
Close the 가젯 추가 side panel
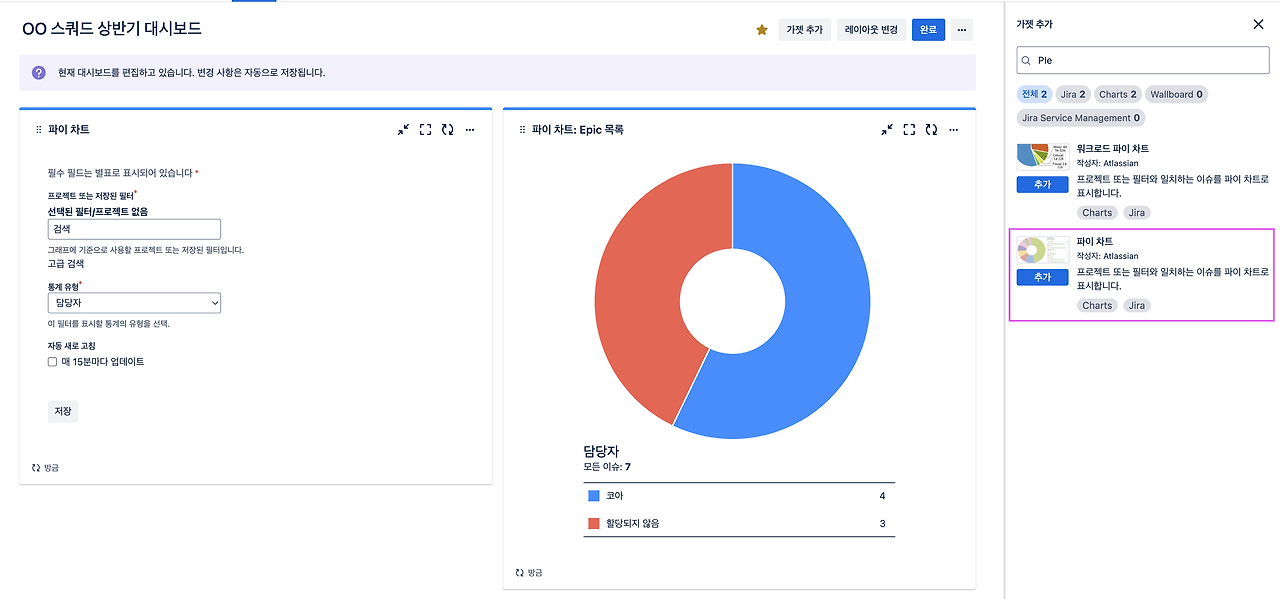tap(1258, 23)
